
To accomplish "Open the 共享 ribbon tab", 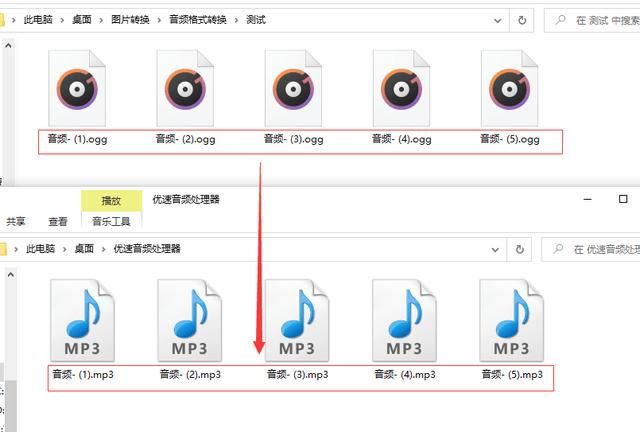I will (x=16, y=222).
